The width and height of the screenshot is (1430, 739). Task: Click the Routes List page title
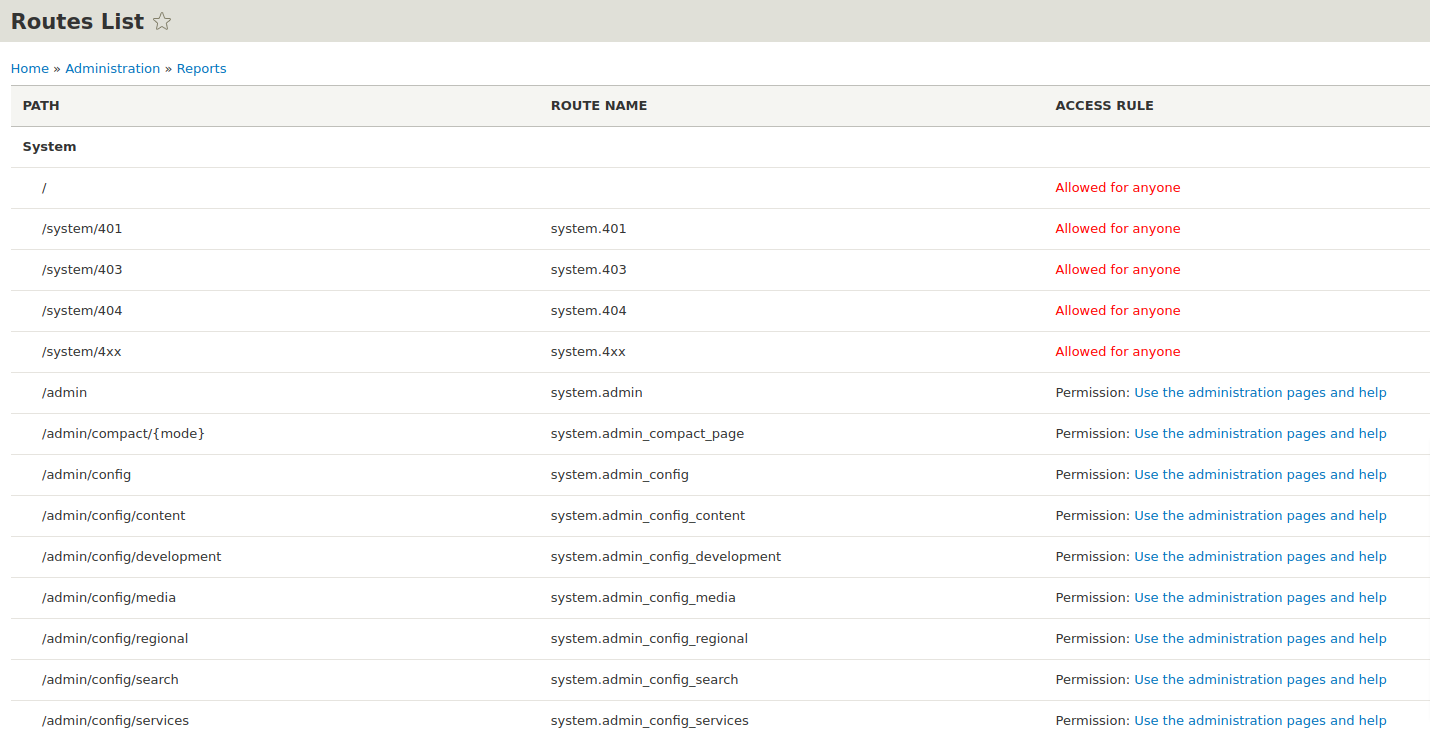[77, 21]
